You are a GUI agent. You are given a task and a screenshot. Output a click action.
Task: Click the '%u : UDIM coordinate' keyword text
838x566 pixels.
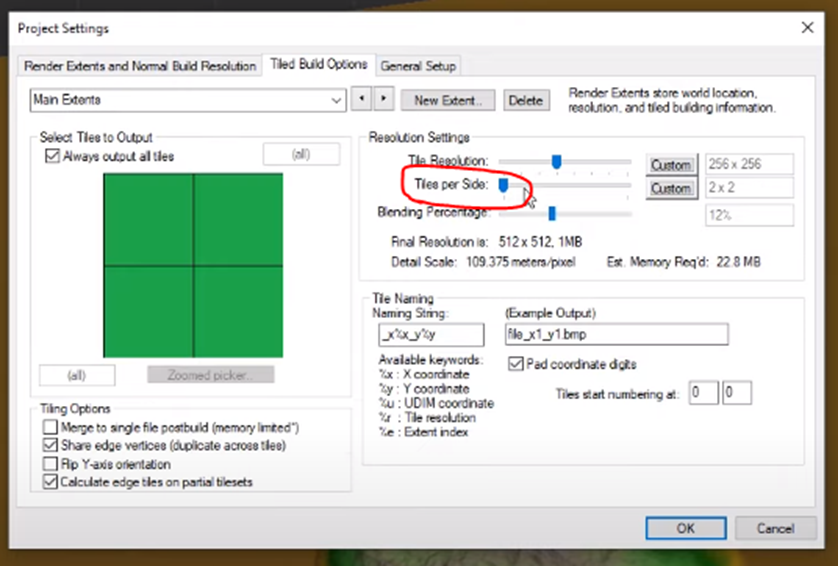click(x=436, y=403)
